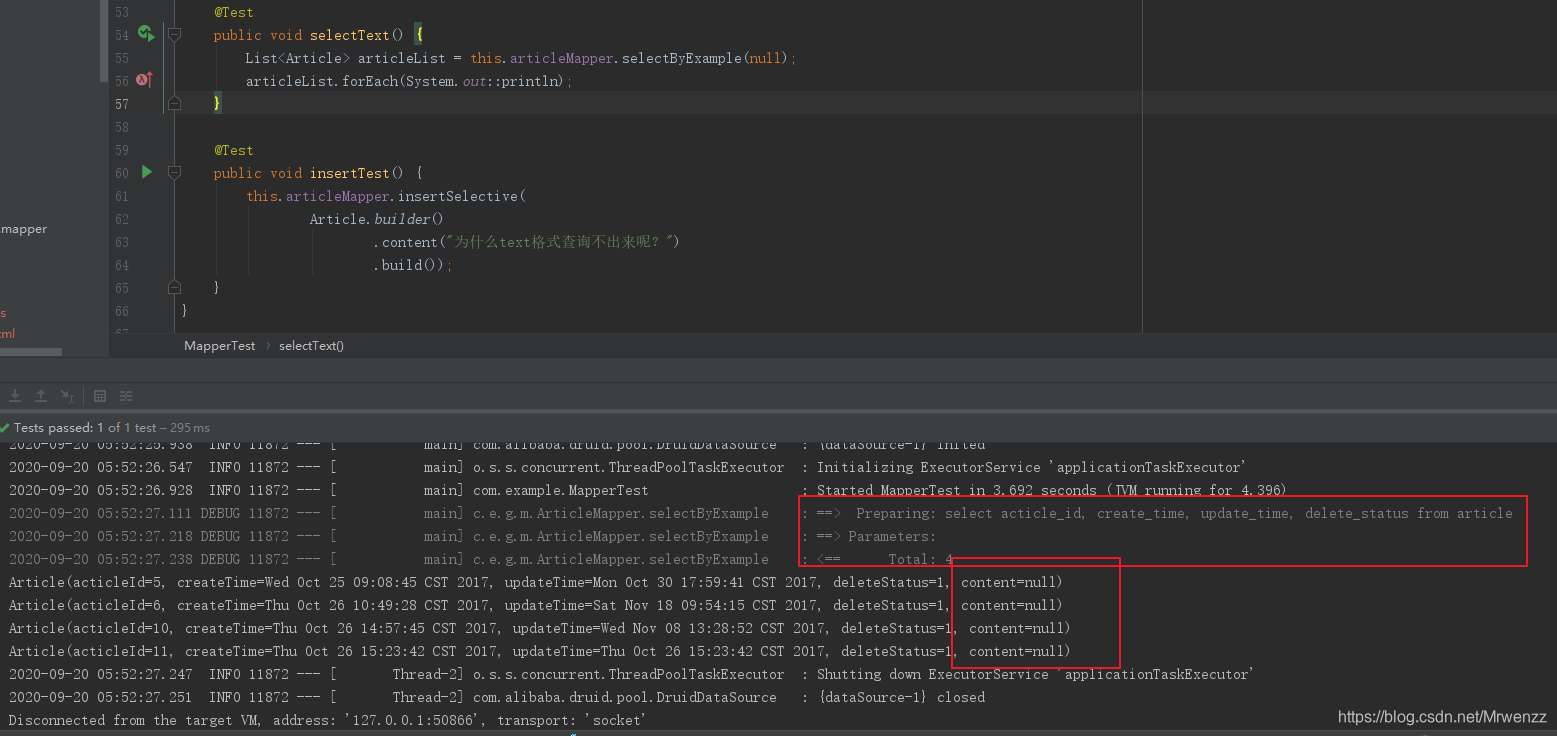Click the Article(acticleId=11 output row
Image resolution: width=1557 pixels, height=736 pixels.
(x=539, y=651)
